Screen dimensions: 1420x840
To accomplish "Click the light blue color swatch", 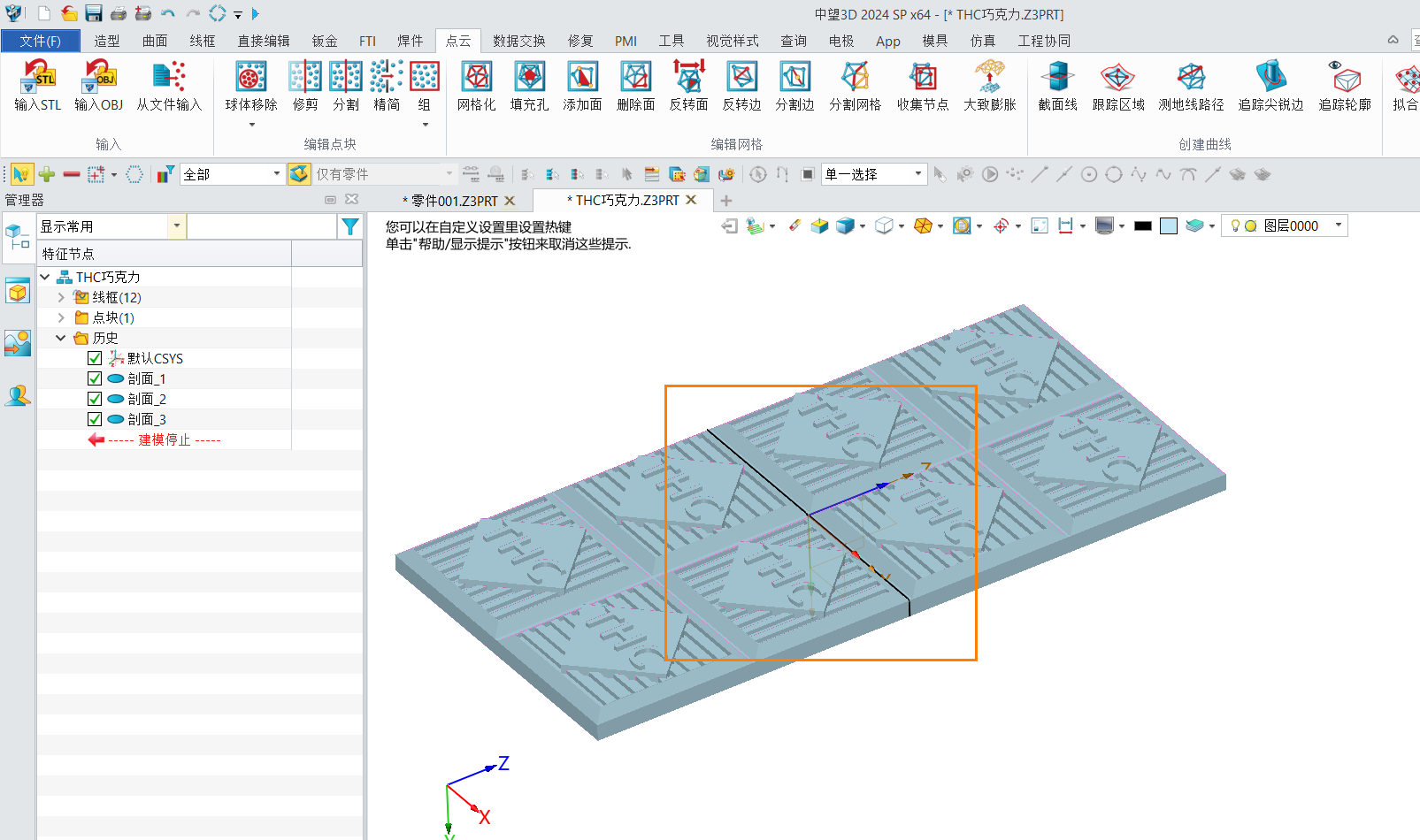I will [x=1169, y=225].
